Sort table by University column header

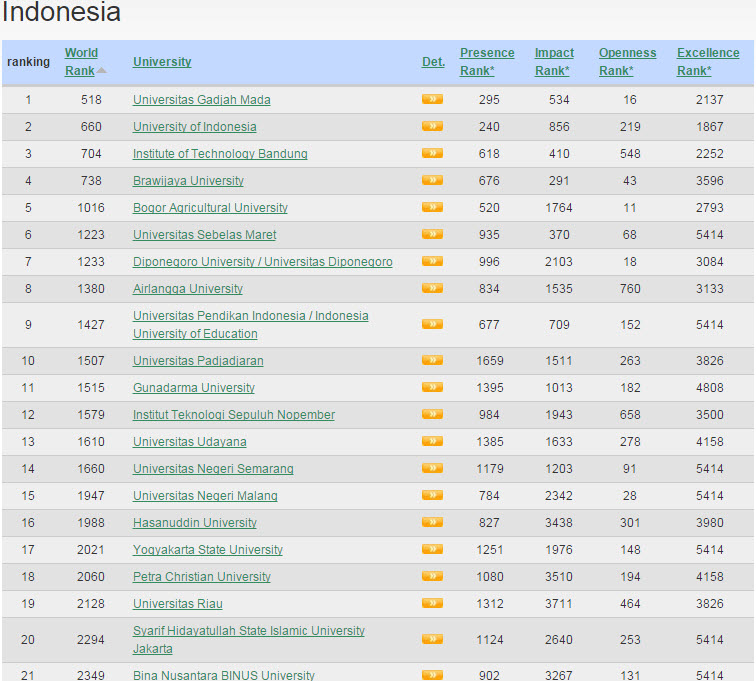tap(162, 62)
